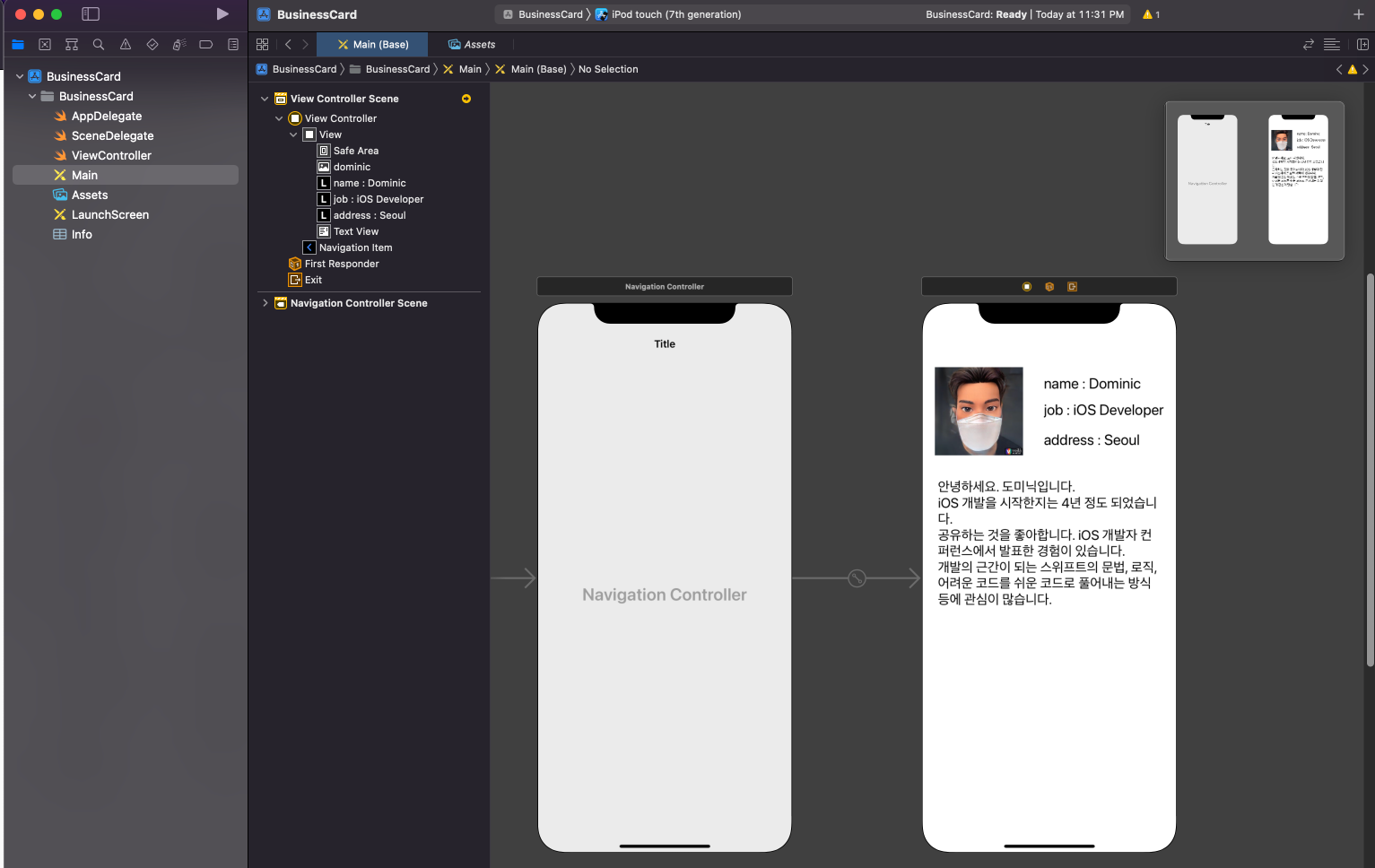
Task: Open the Project navigator
Action: [x=18, y=44]
